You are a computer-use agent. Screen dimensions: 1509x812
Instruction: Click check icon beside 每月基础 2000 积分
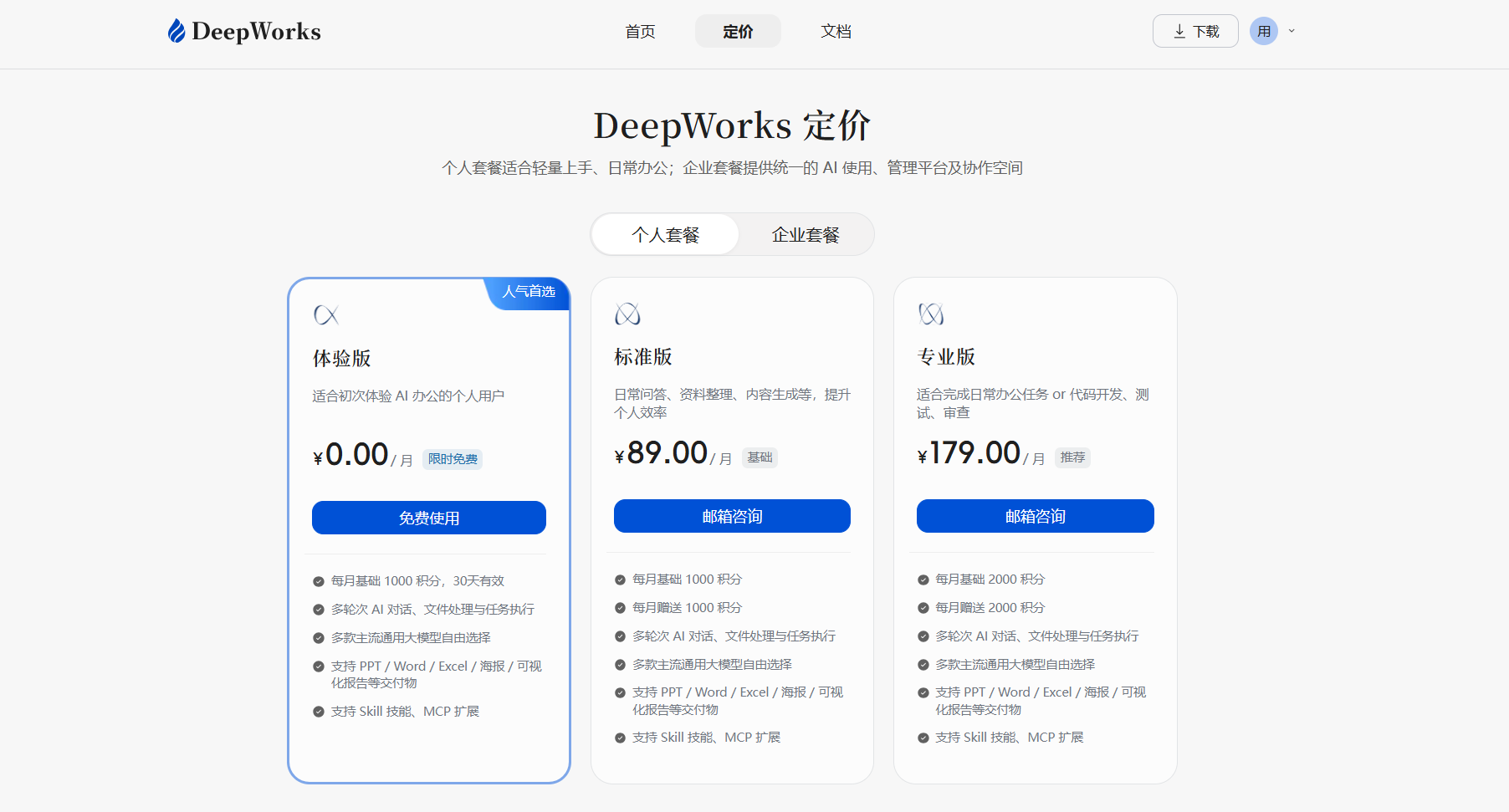point(923,580)
